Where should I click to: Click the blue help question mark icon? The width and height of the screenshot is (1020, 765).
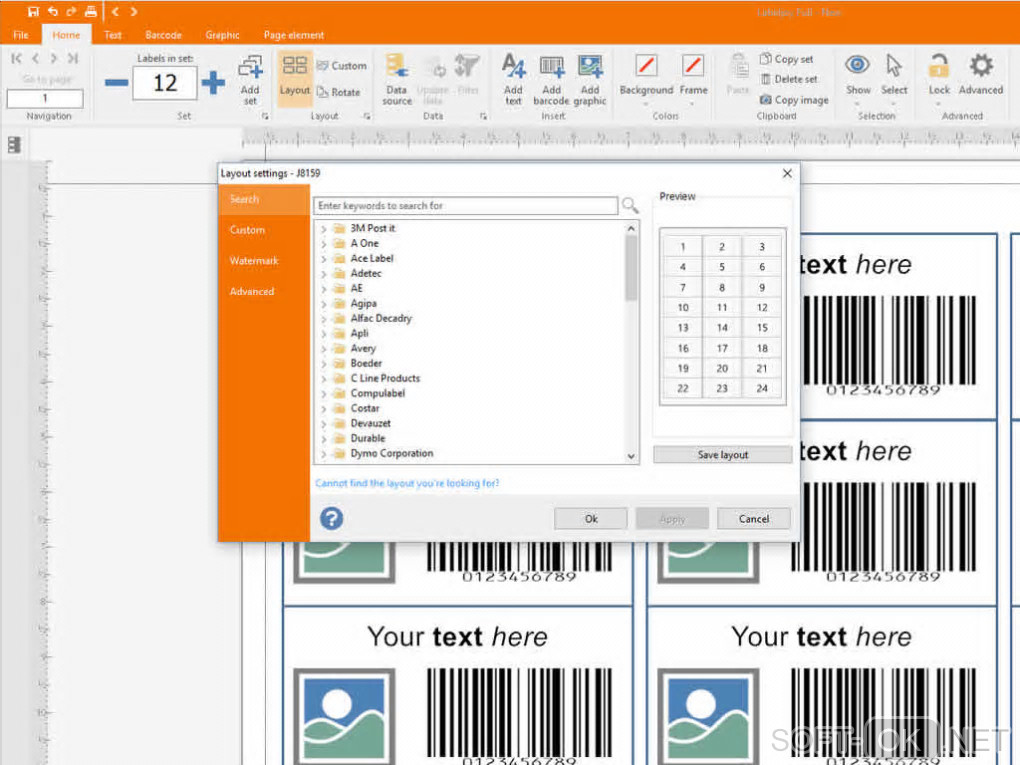pos(331,518)
